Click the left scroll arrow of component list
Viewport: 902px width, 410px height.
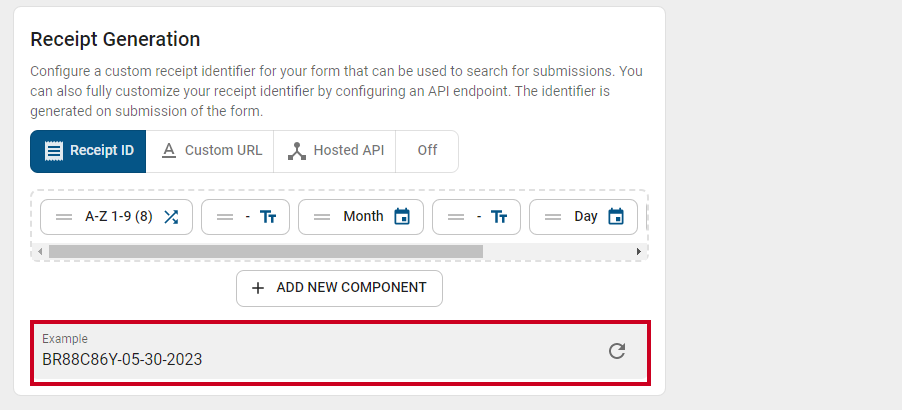click(x=40, y=251)
